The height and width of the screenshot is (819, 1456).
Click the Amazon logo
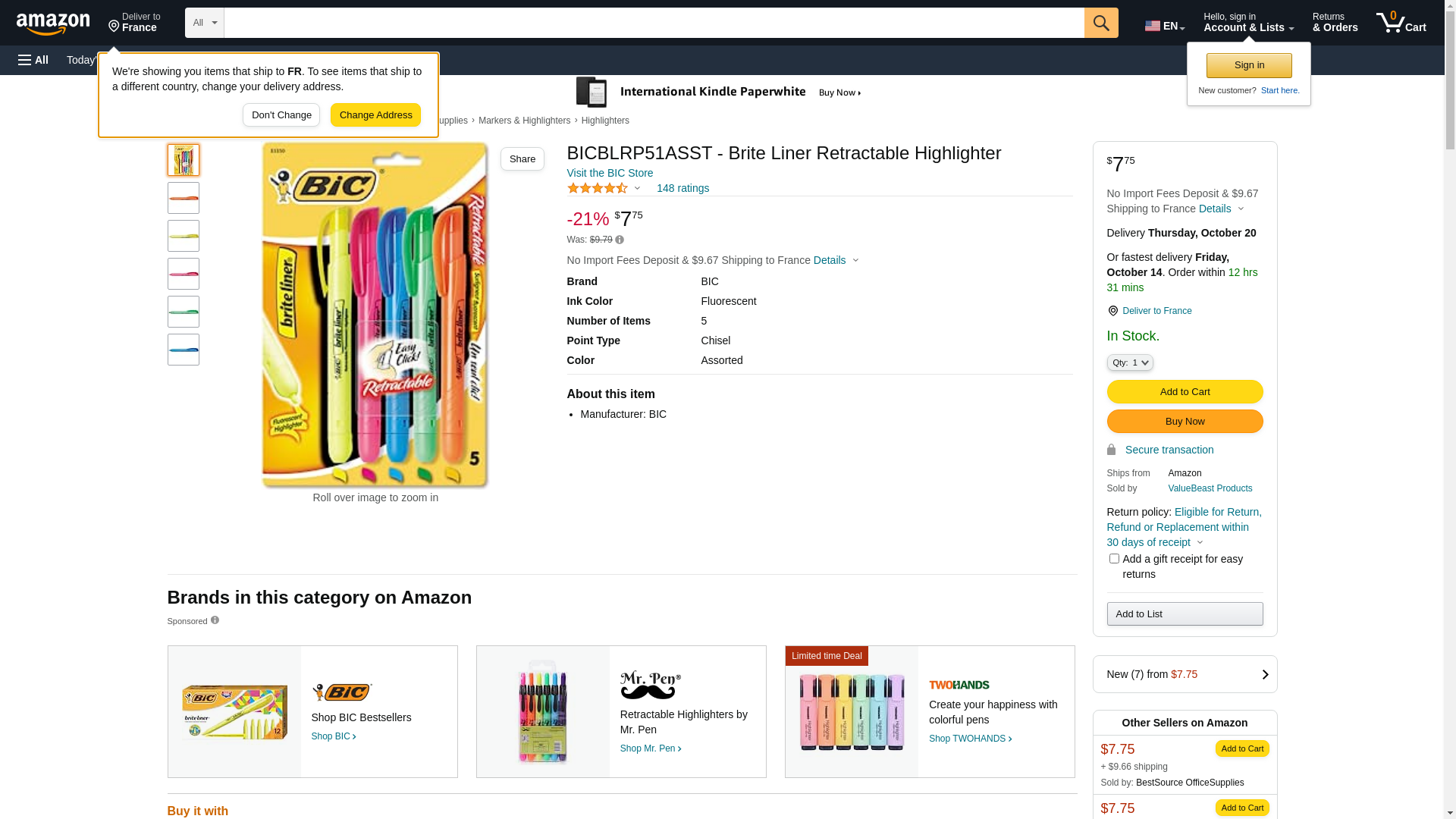pyautogui.click(x=53, y=24)
